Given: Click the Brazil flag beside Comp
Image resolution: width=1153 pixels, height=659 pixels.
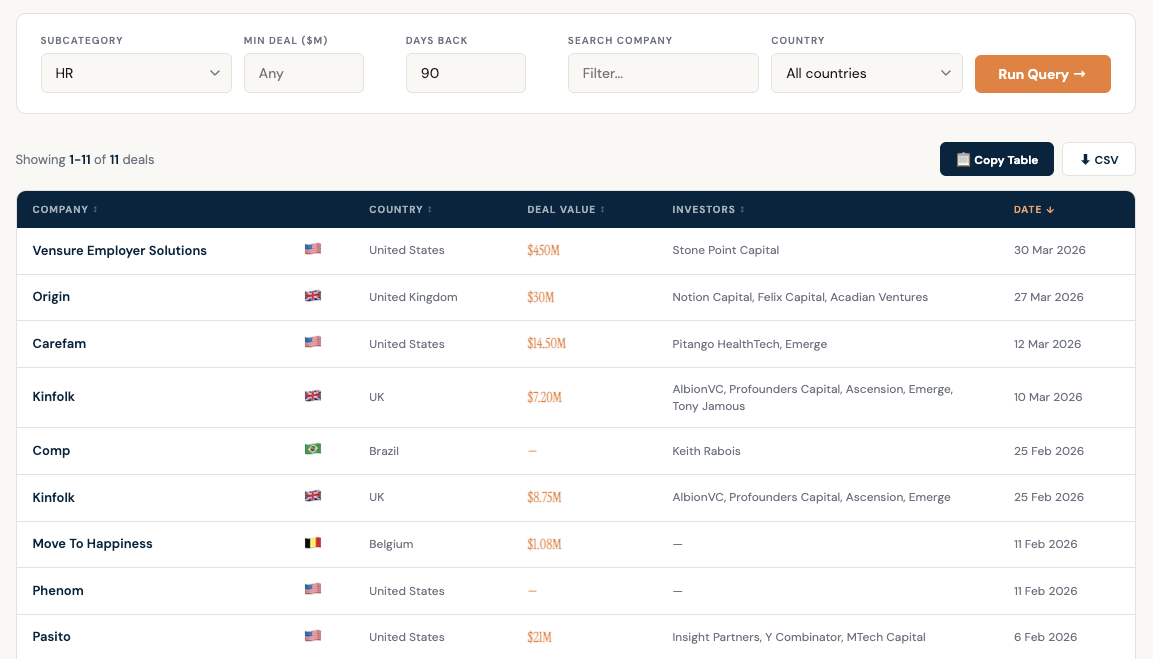Looking at the screenshot, I should point(311,448).
